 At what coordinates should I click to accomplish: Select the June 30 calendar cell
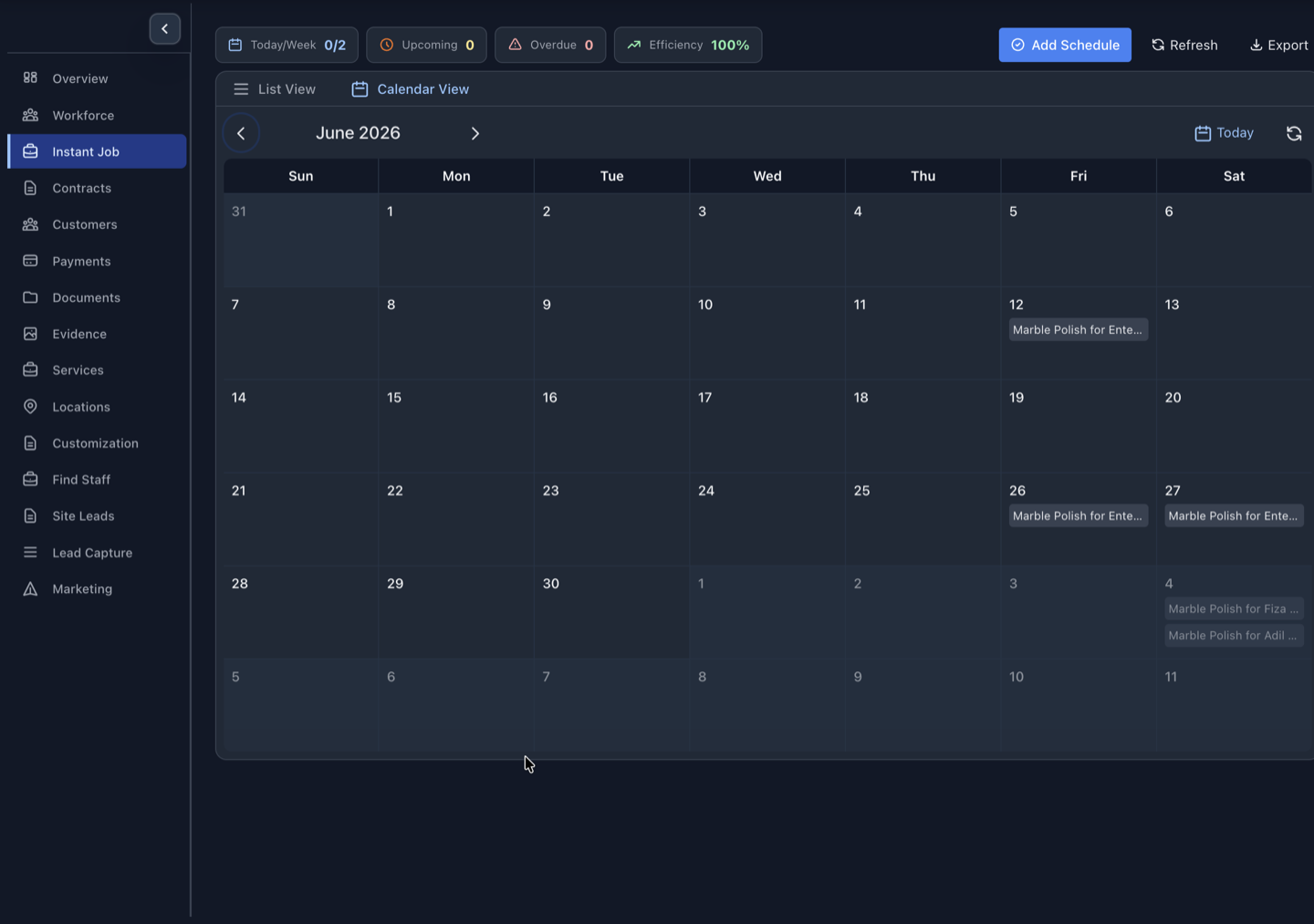[611, 612]
